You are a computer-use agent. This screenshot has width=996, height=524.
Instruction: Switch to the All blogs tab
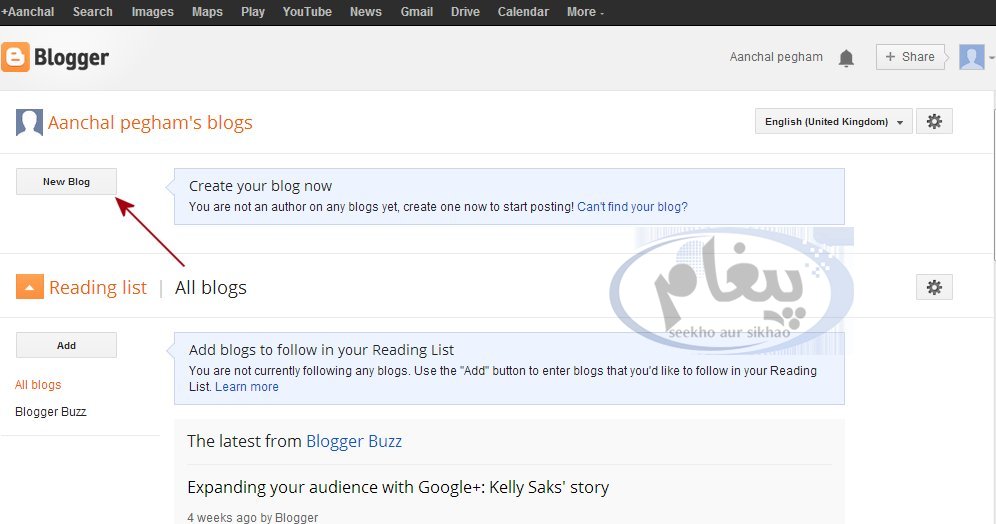click(211, 288)
